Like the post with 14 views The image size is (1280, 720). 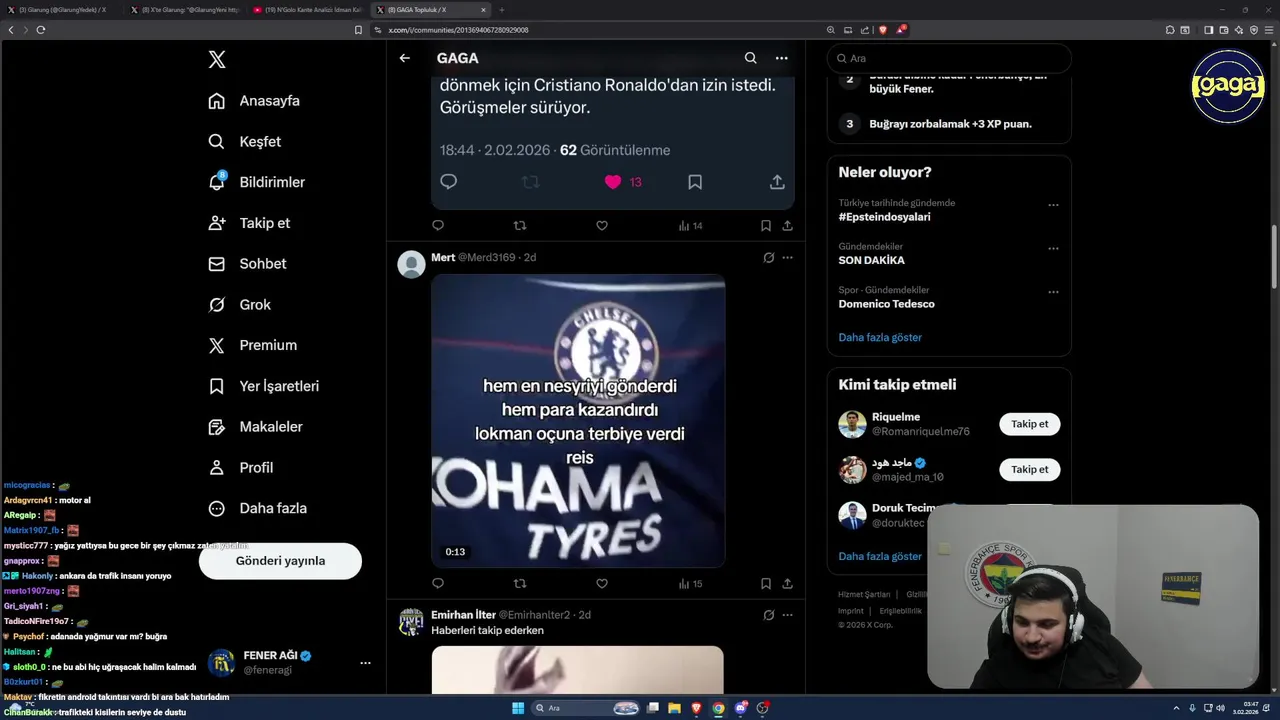pos(602,226)
